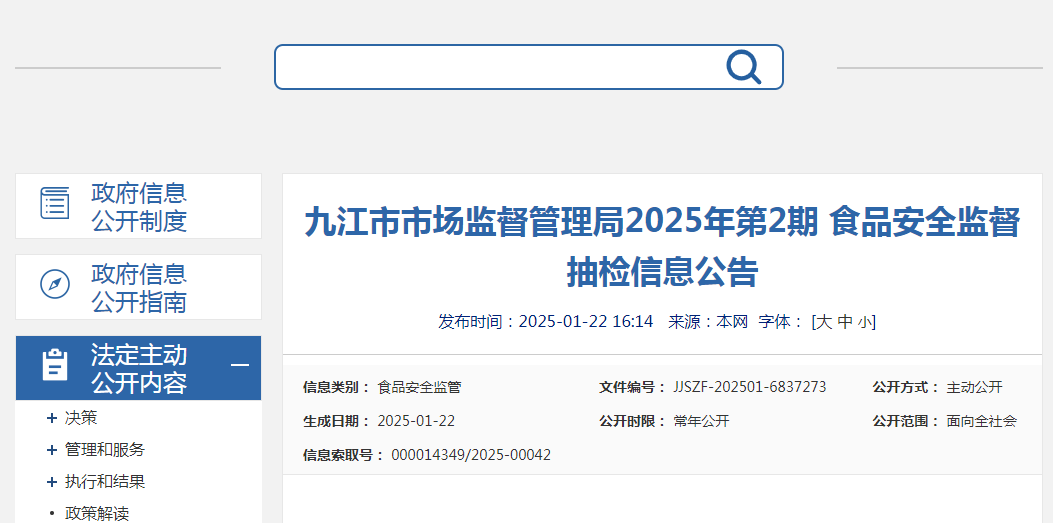Viewport: 1053px width, 523px height.
Task: Open the 政府信息公开制度 menu entry
Action: click(x=138, y=206)
